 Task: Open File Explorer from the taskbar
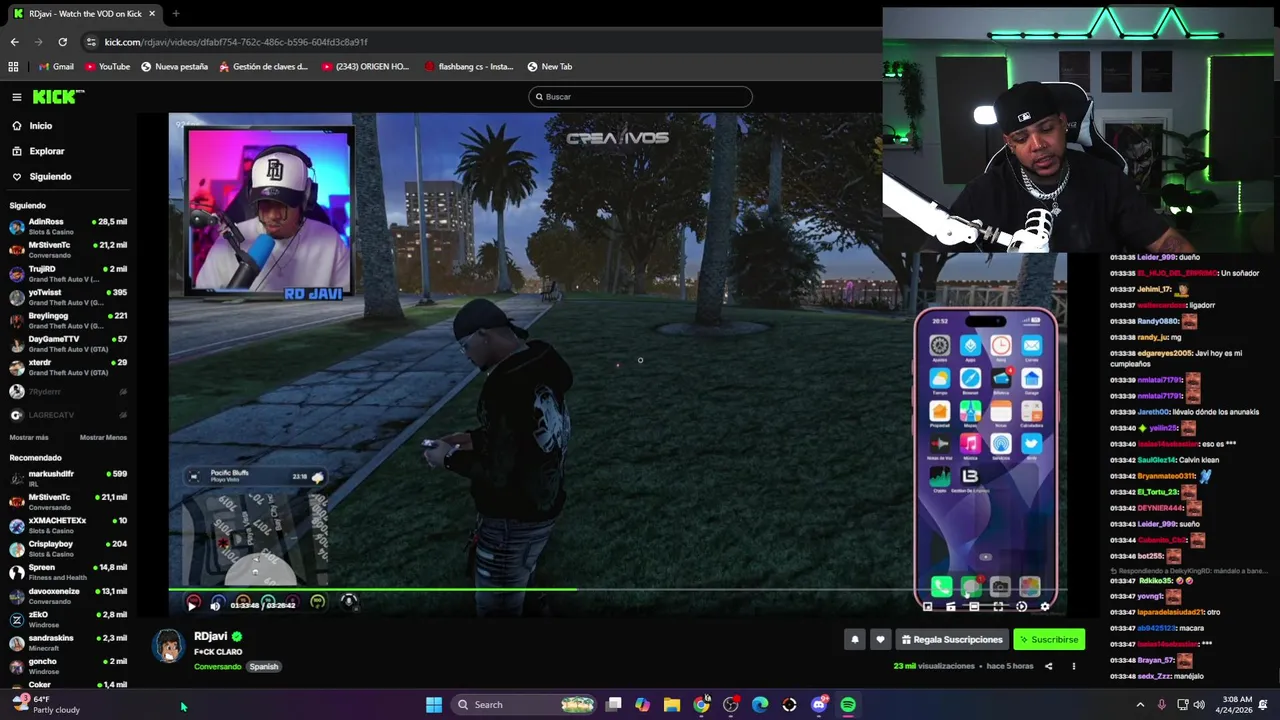tap(672, 705)
